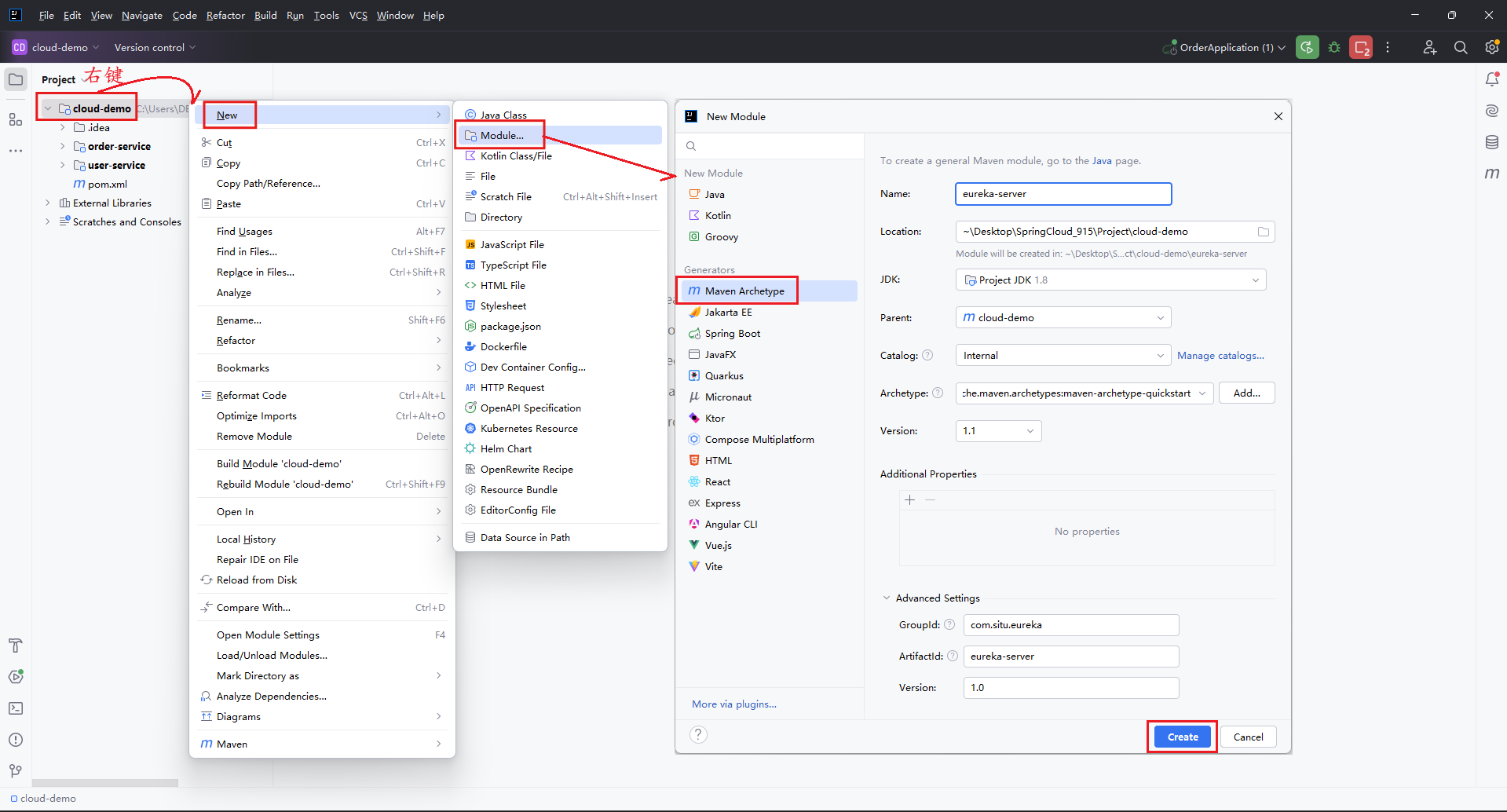This screenshot has height=812, width=1507.
Task: Open the New Module help question mark
Action: pos(698,734)
